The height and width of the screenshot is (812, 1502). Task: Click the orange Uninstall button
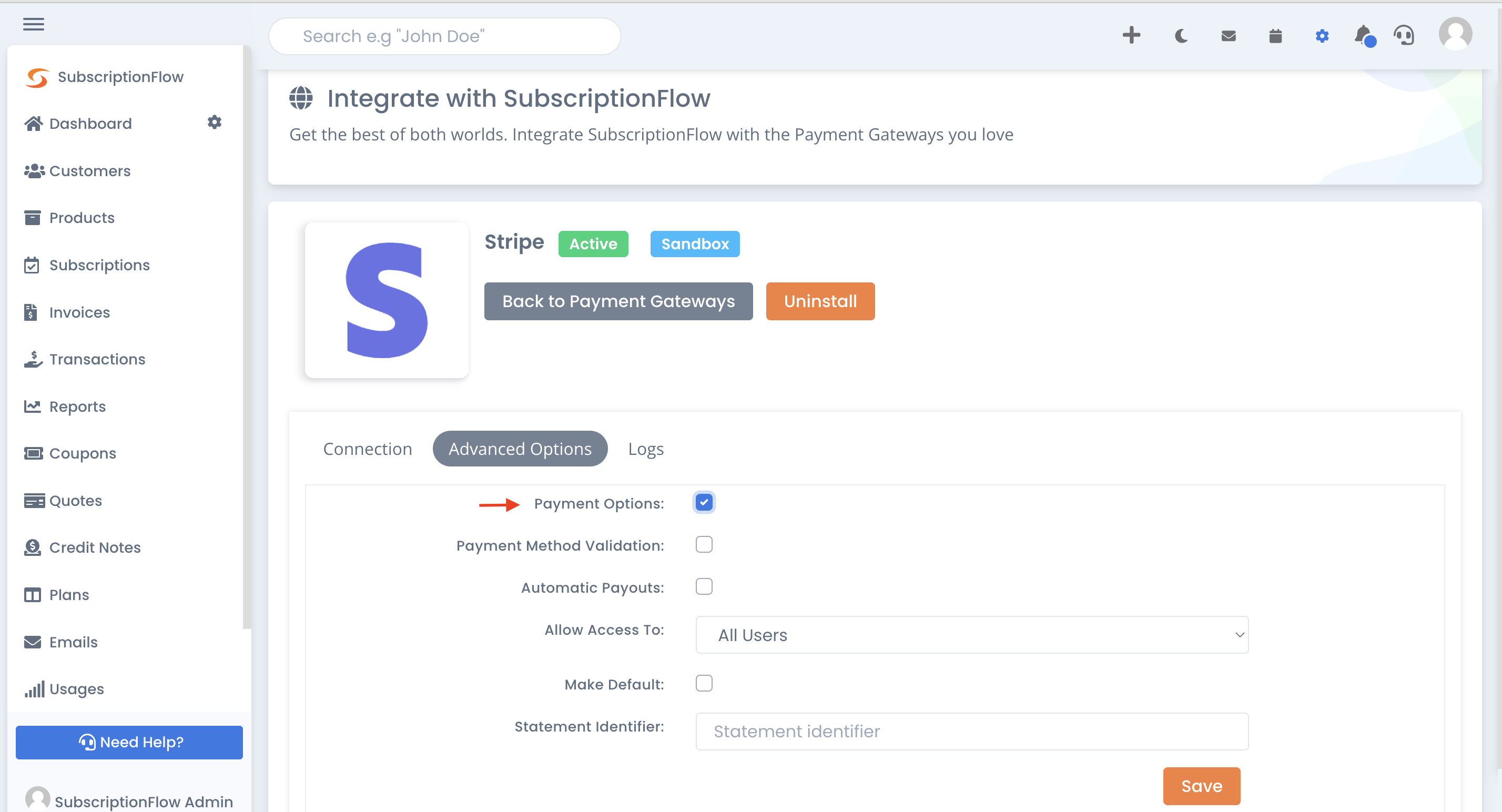(820, 301)
